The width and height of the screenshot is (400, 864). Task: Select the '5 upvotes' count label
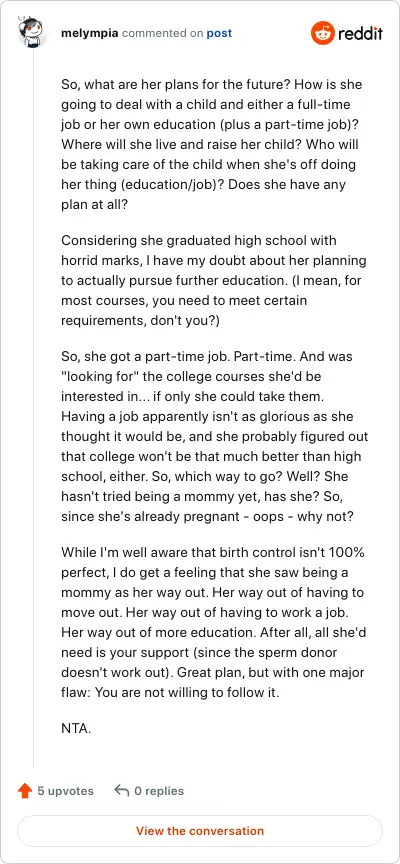pyautogui.click(x=66, y=791)
